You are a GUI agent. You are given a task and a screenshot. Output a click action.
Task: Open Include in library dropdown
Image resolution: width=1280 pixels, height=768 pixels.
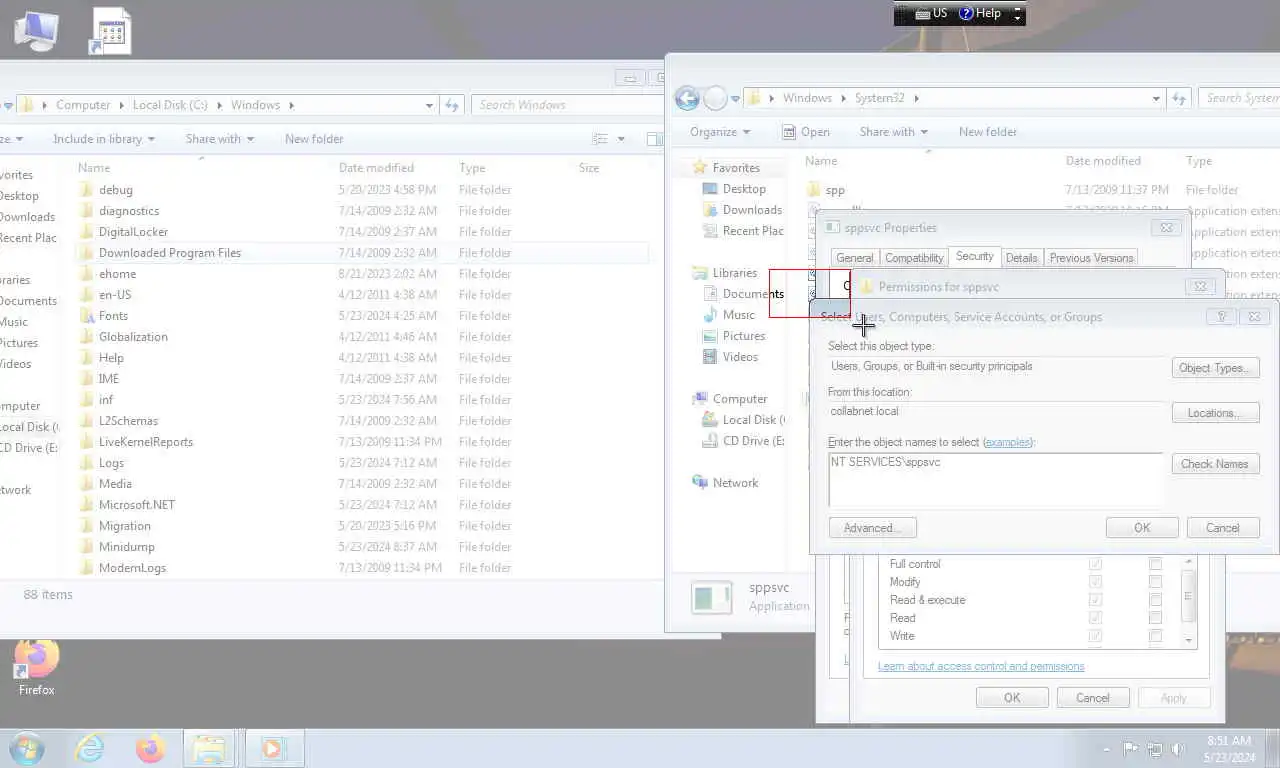point(104,139)
